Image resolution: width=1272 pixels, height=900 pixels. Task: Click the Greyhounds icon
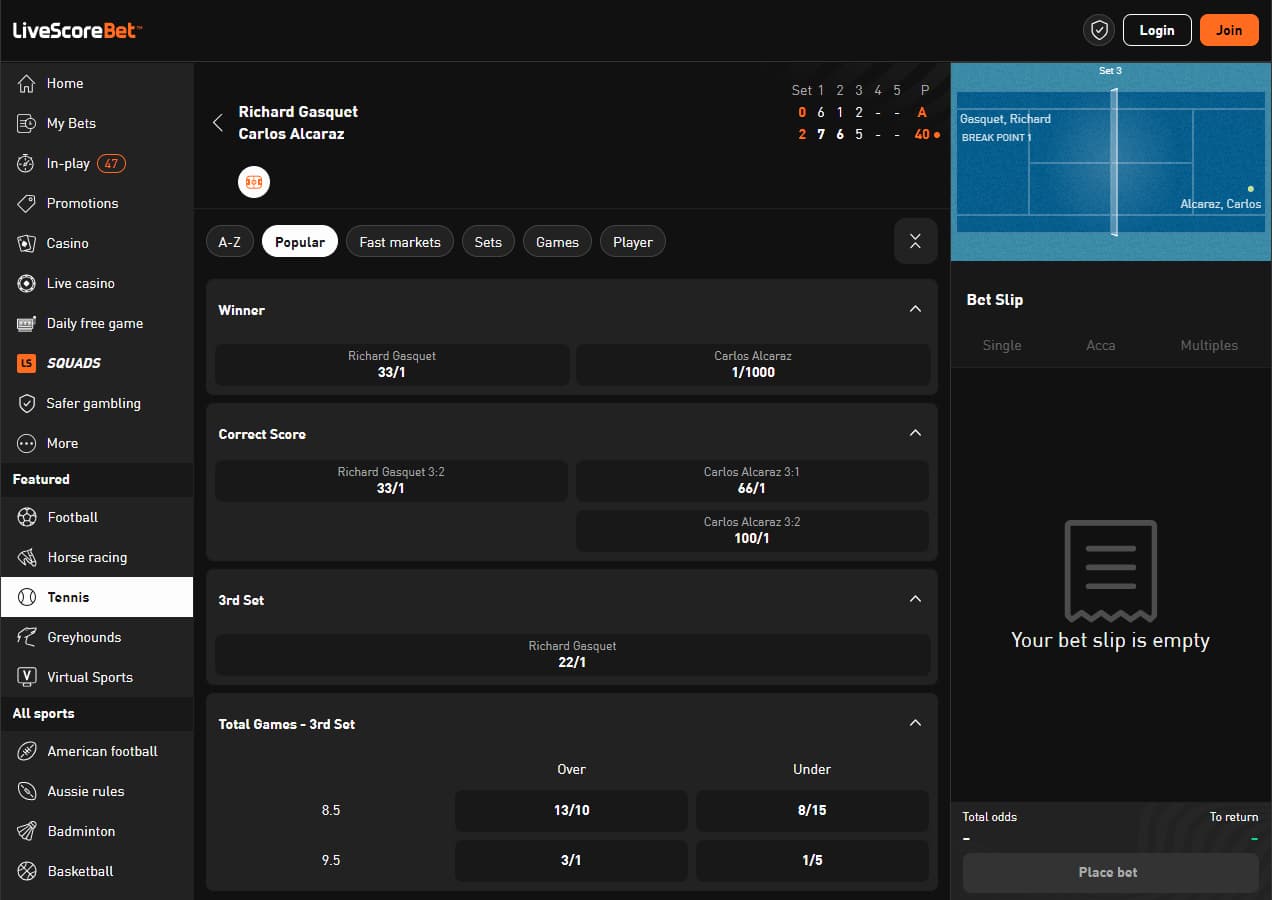tap(27, 637)
